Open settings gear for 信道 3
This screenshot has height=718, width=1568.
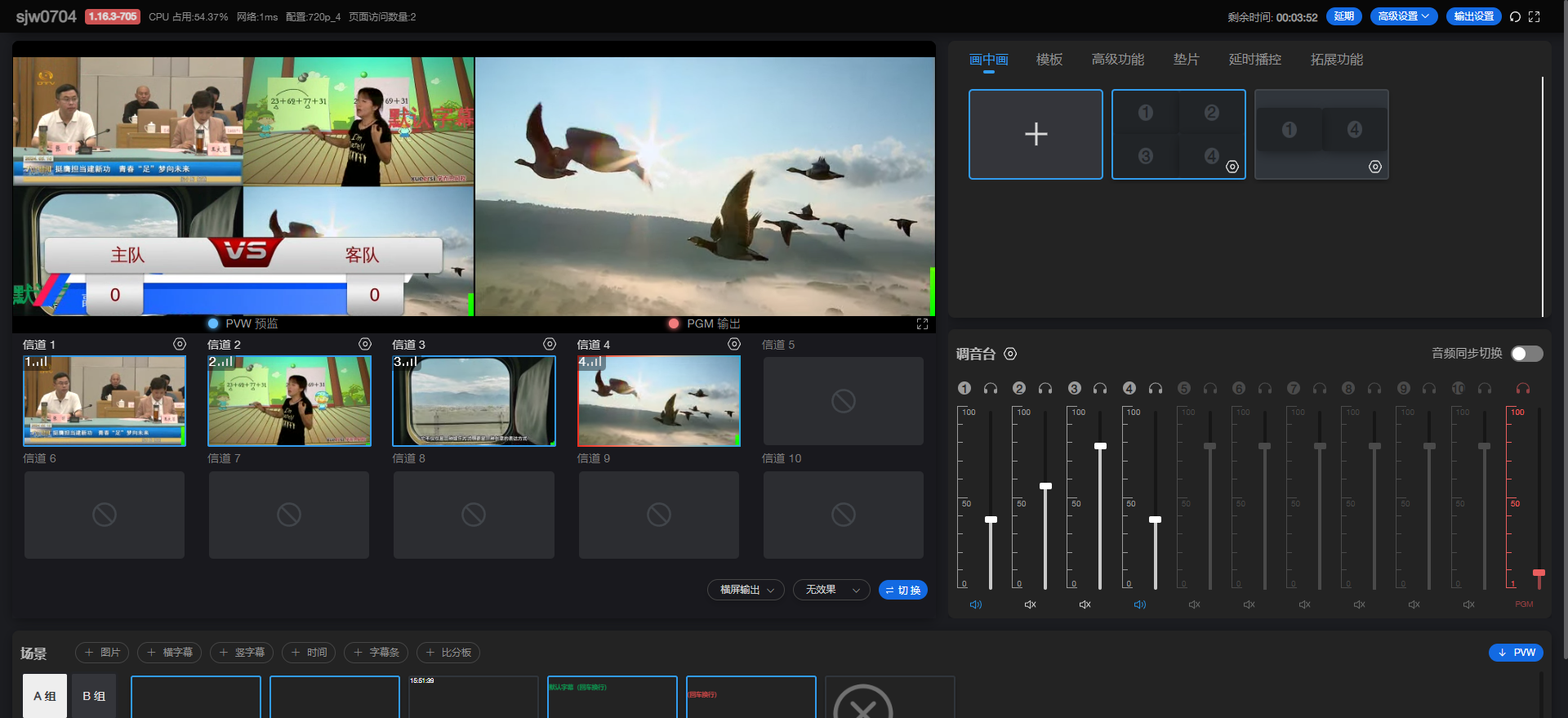pos(550,345)
